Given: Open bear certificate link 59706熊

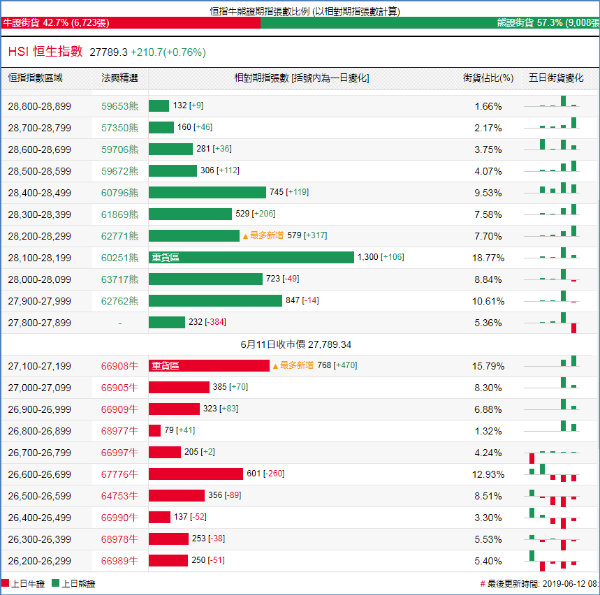Looking at the screenshot, I should 119,149.
